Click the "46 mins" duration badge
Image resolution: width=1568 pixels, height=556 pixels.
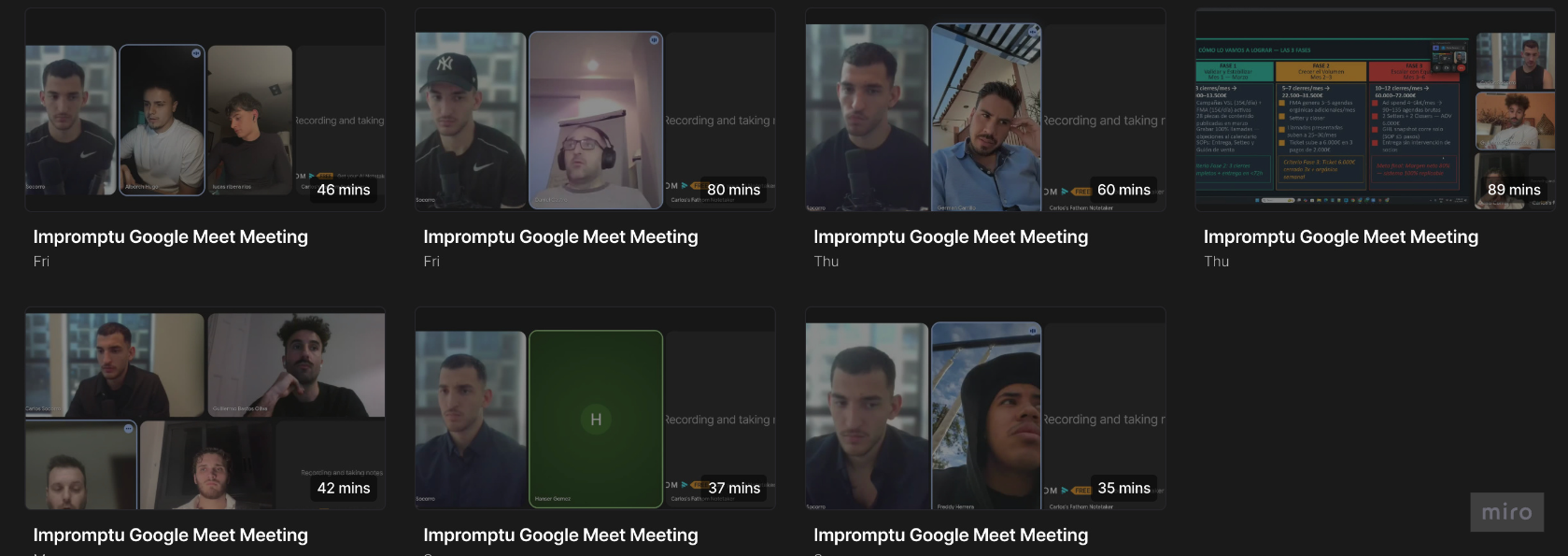344,190
